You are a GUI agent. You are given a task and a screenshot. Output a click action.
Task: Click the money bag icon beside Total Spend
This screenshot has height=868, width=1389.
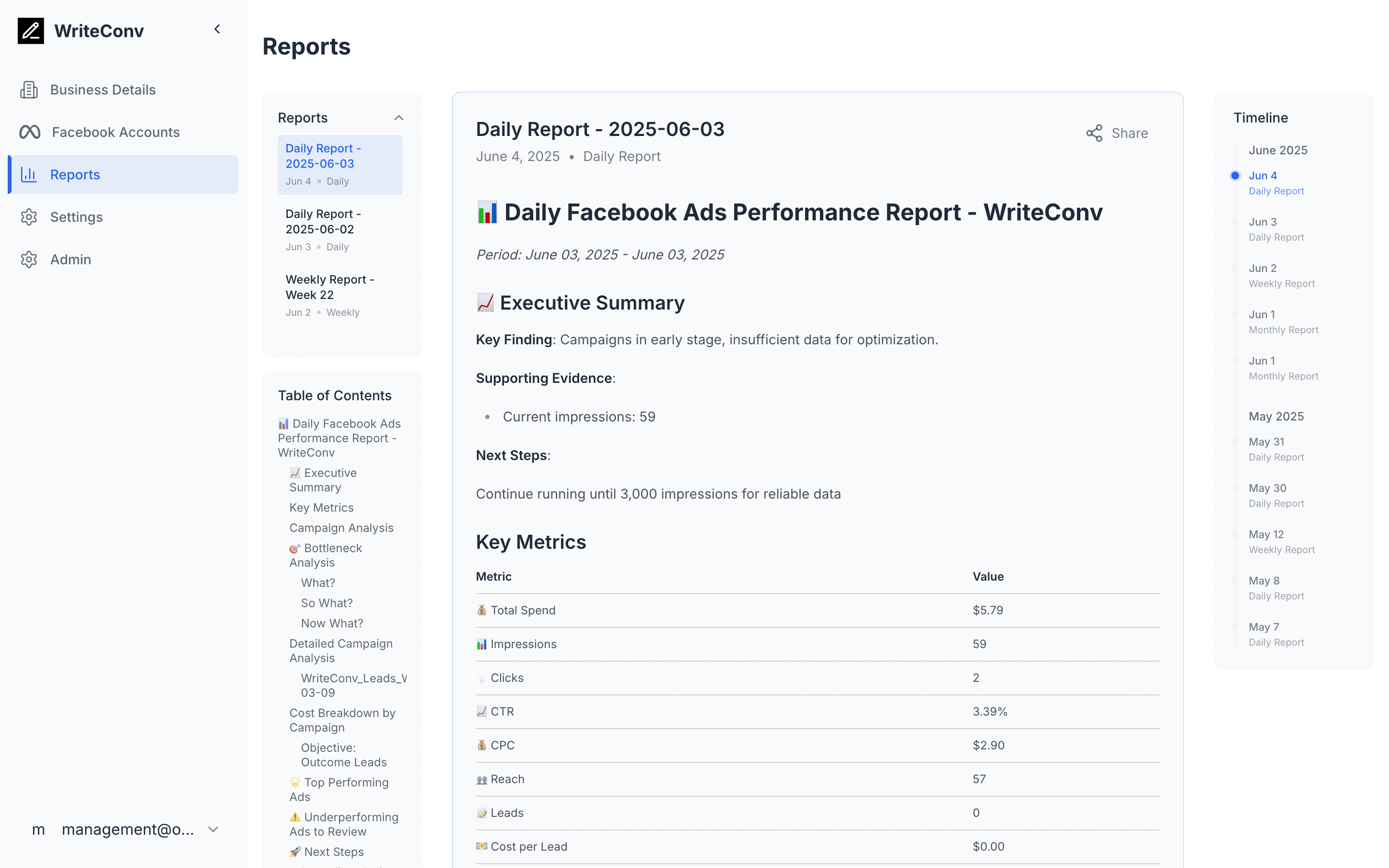click(482, 610)
